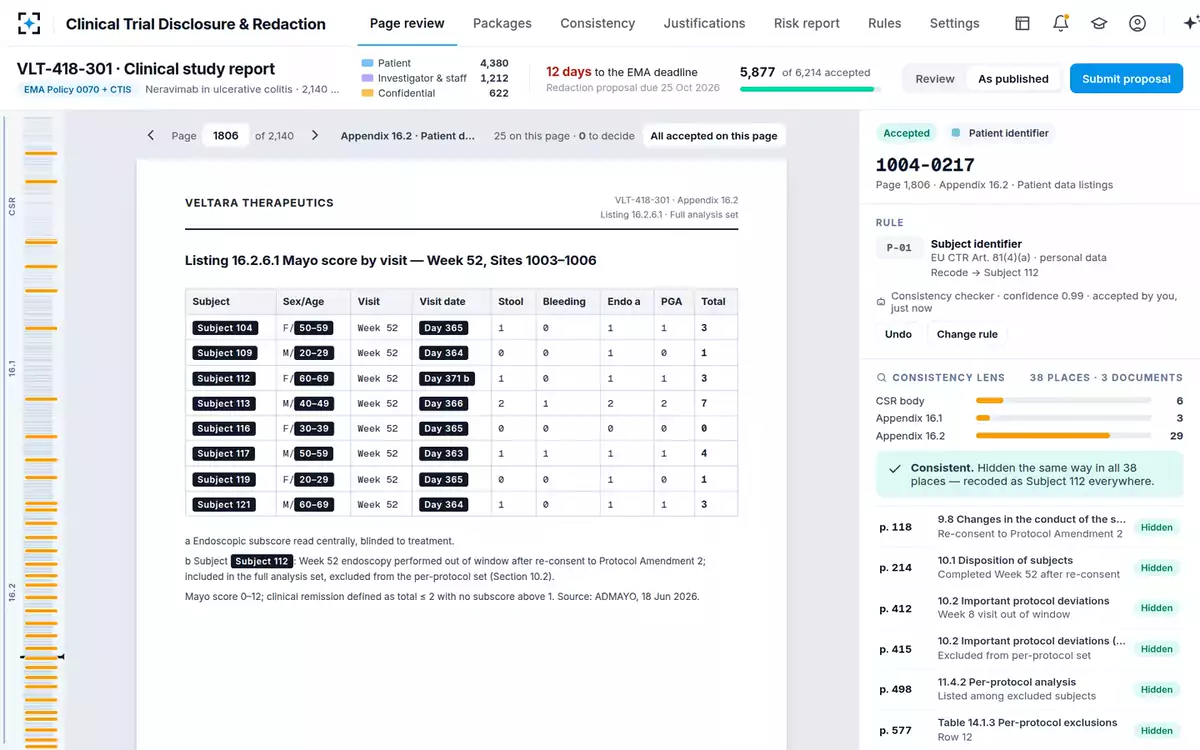Open notifications bell

[1061, 23]
